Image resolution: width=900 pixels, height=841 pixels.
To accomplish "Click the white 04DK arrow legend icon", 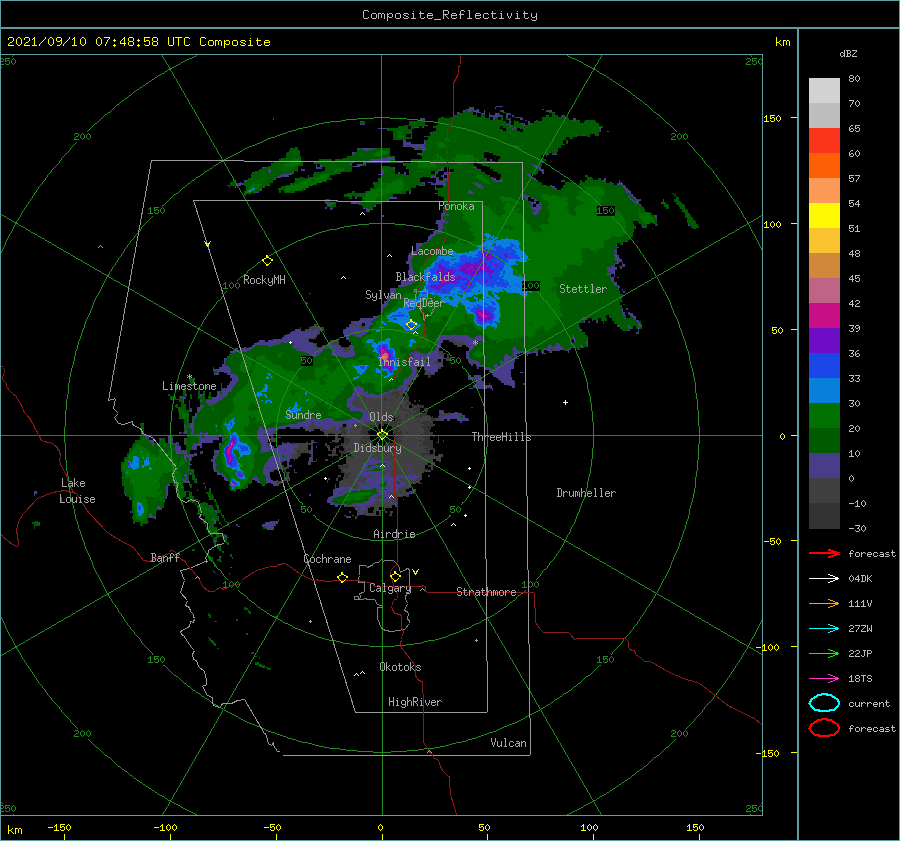I will (x=824, y=578).
